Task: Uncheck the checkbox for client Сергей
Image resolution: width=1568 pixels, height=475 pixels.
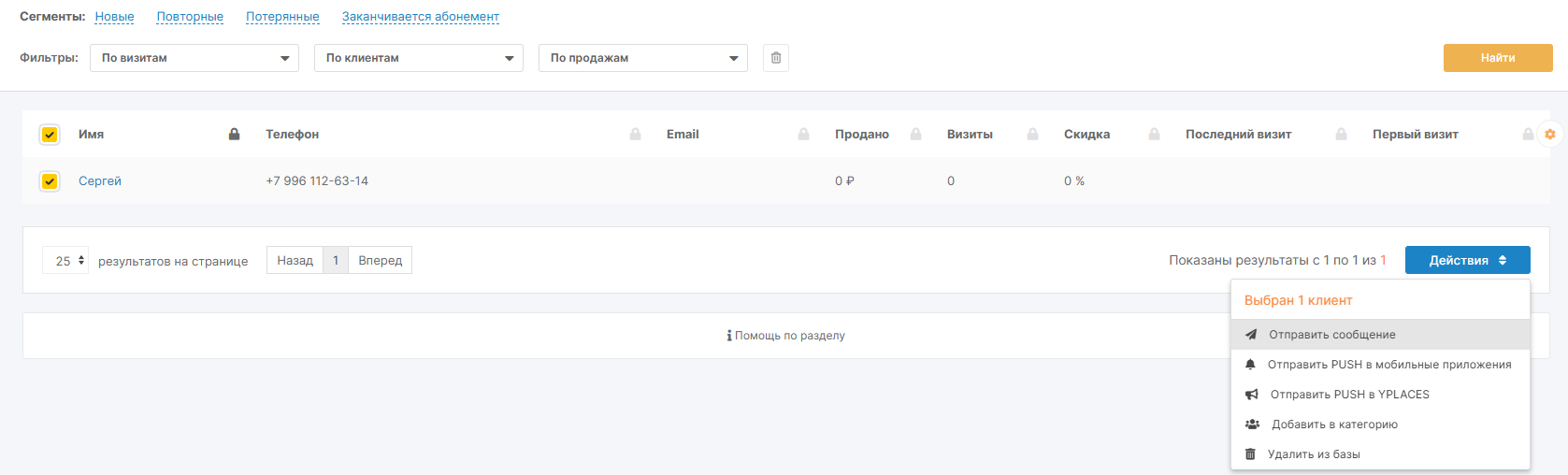Action: [x=50, y=181]
